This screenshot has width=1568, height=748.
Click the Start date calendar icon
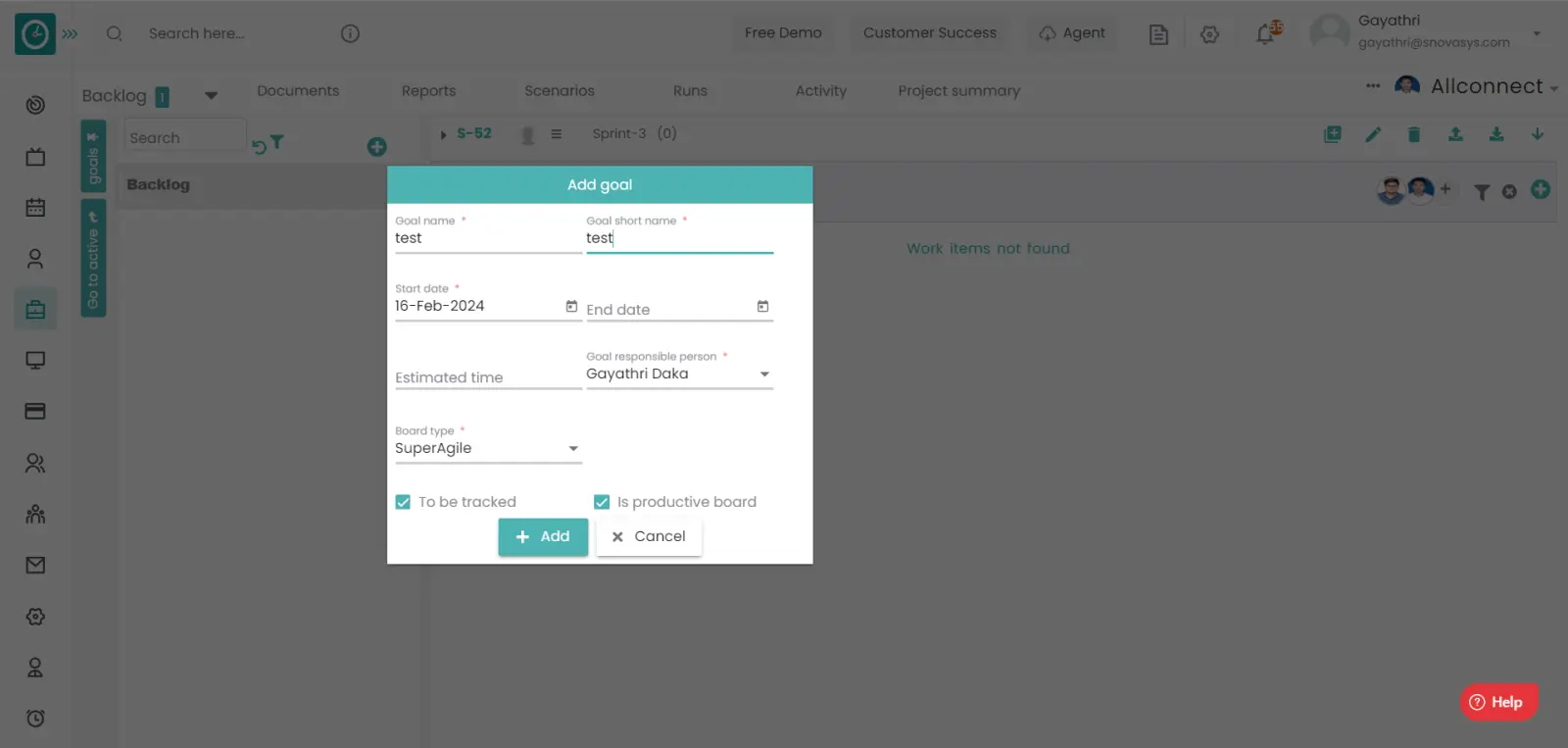point(571,307)
